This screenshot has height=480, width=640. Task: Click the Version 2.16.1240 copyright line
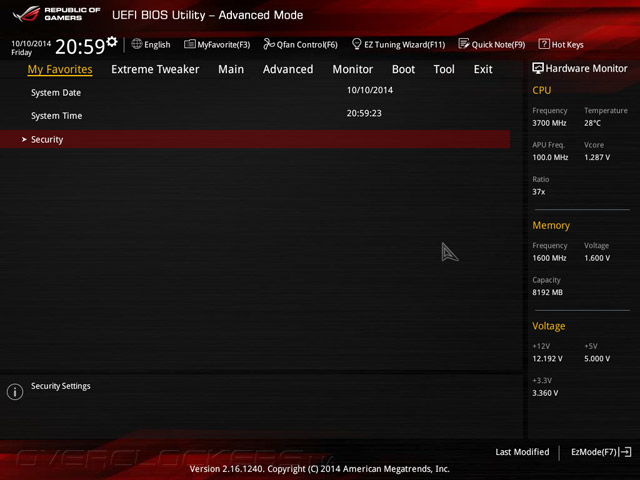pos(320,469)
